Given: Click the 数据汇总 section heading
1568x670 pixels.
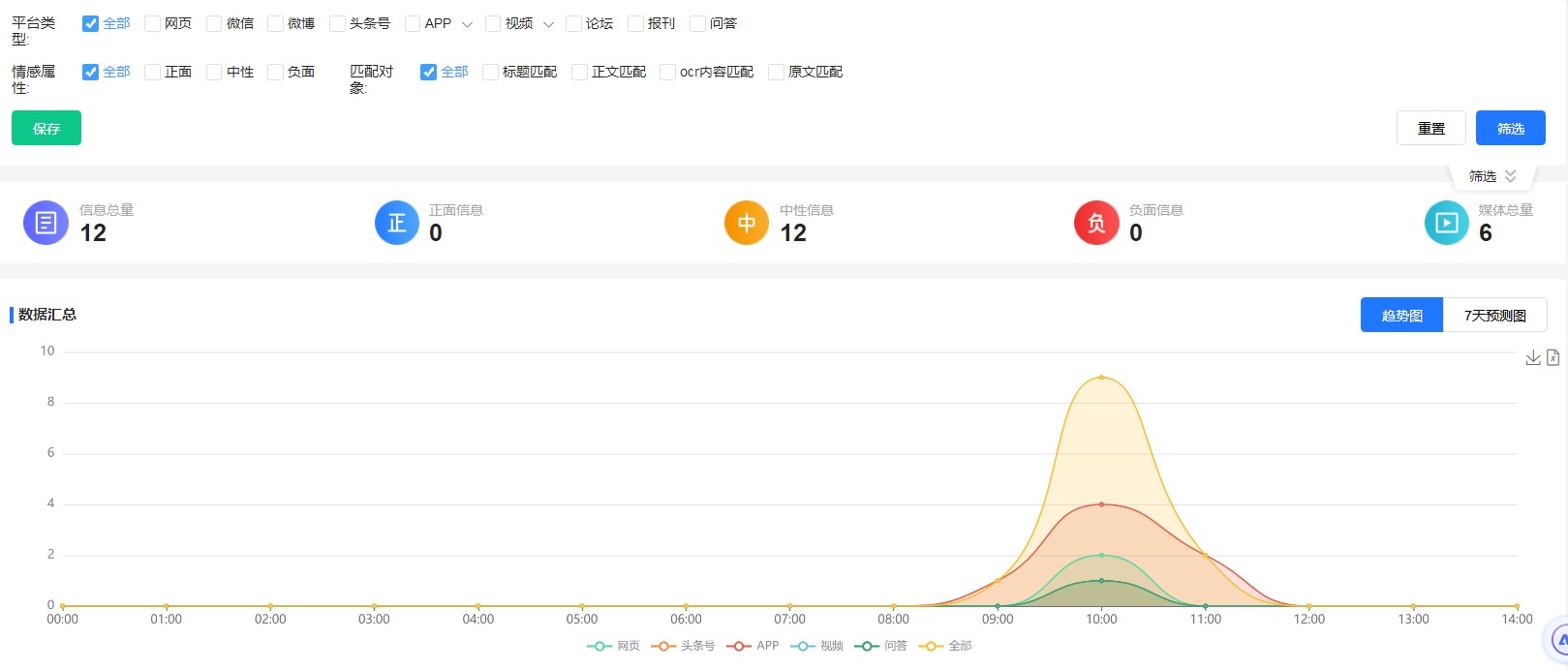Looking at the screenshot, I should pos(47,315).
